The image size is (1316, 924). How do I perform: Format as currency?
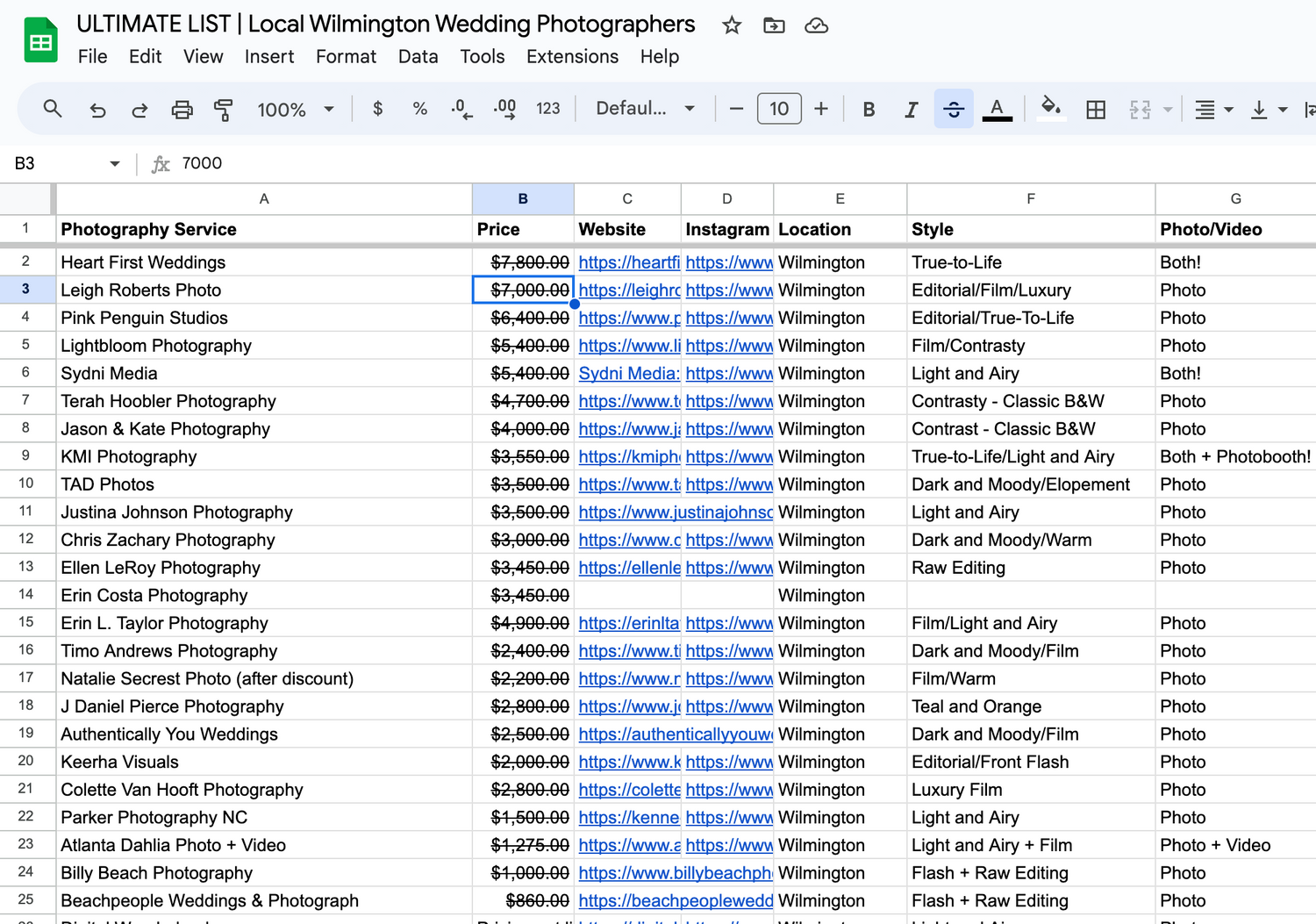pyautogui.click(x=377, y=109)
